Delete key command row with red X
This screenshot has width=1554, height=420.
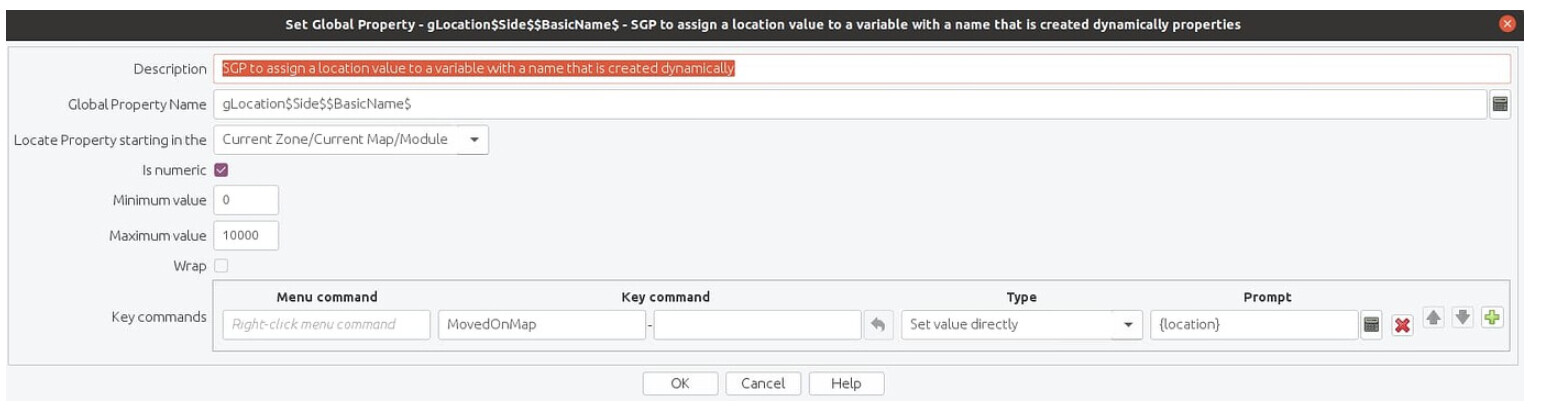[x=1402, y=325]
